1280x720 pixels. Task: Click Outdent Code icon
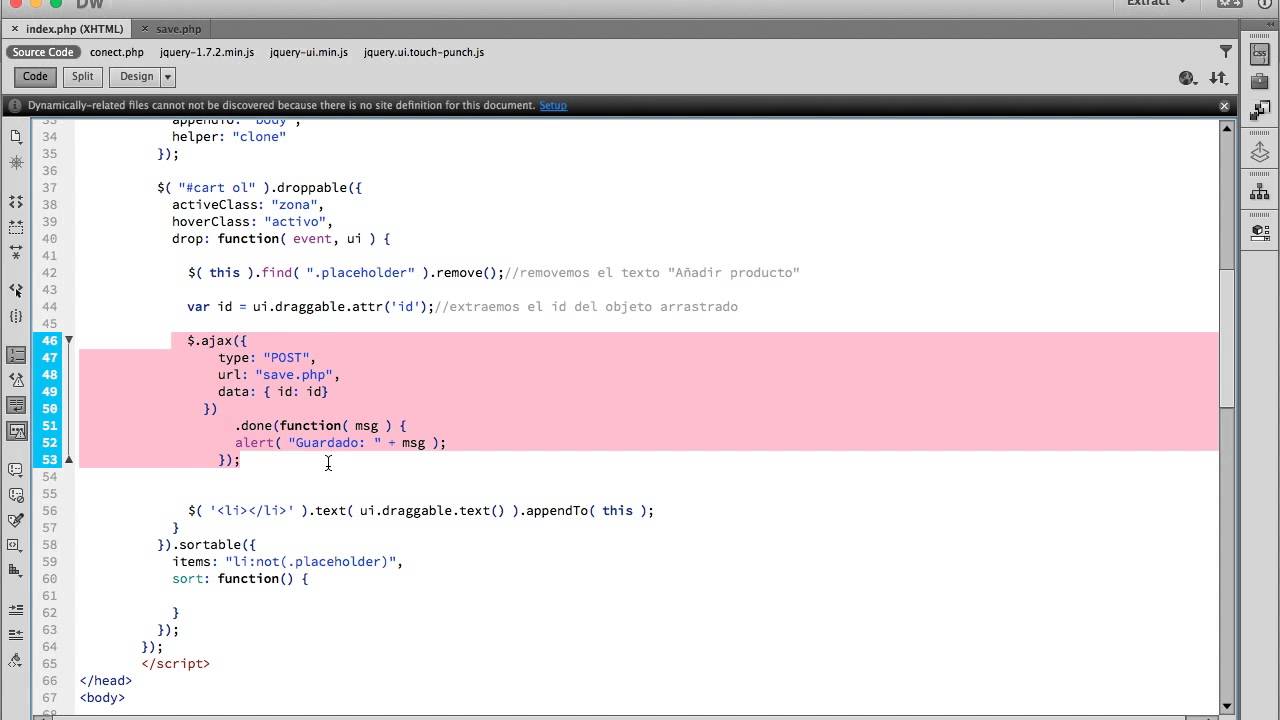(16, 634)
